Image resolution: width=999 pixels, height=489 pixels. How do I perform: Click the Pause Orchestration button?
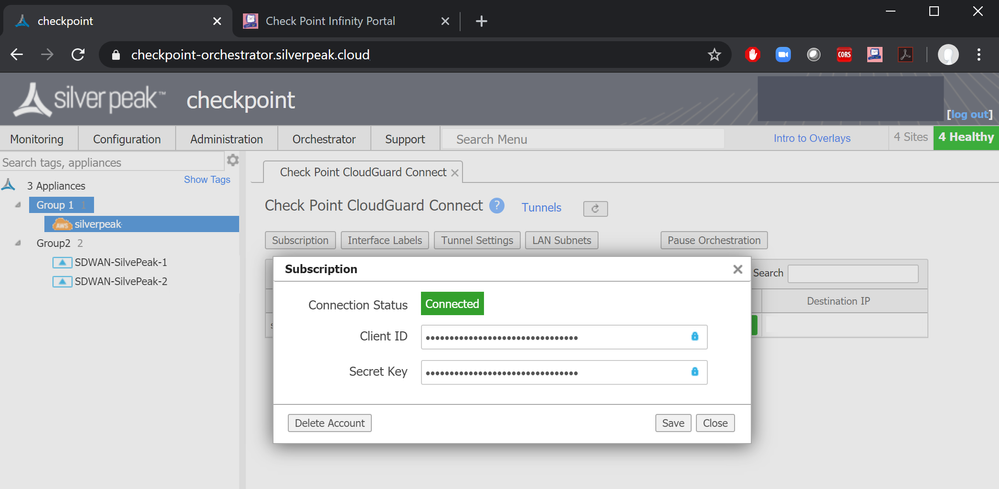(714, 240)
